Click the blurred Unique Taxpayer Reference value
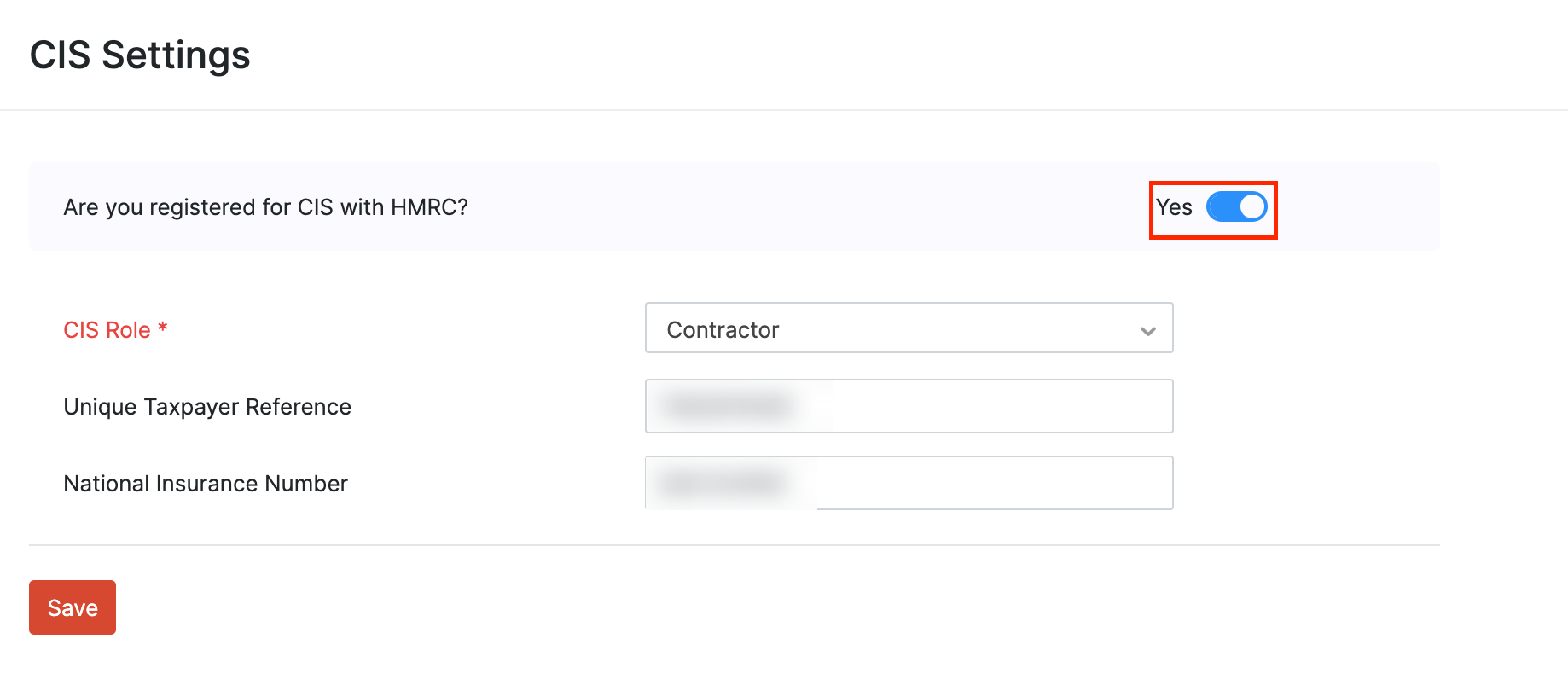 (729, 406)
